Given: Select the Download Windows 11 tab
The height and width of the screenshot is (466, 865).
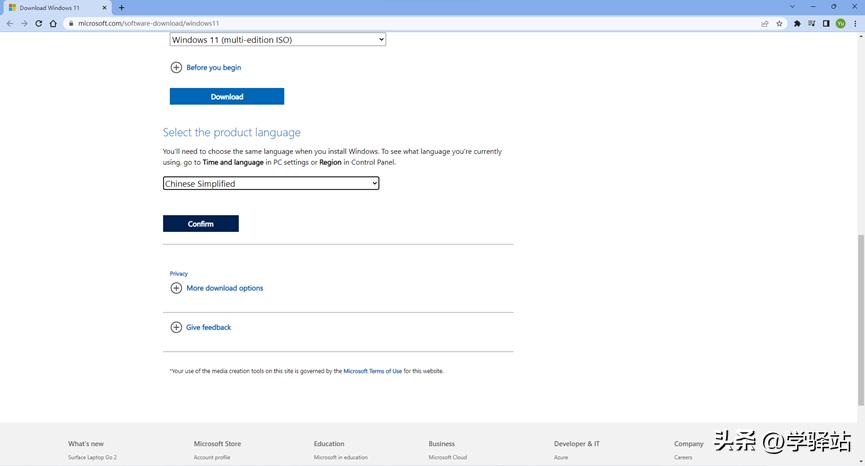Looking at the screenshot, I should [x=57, y=8].
